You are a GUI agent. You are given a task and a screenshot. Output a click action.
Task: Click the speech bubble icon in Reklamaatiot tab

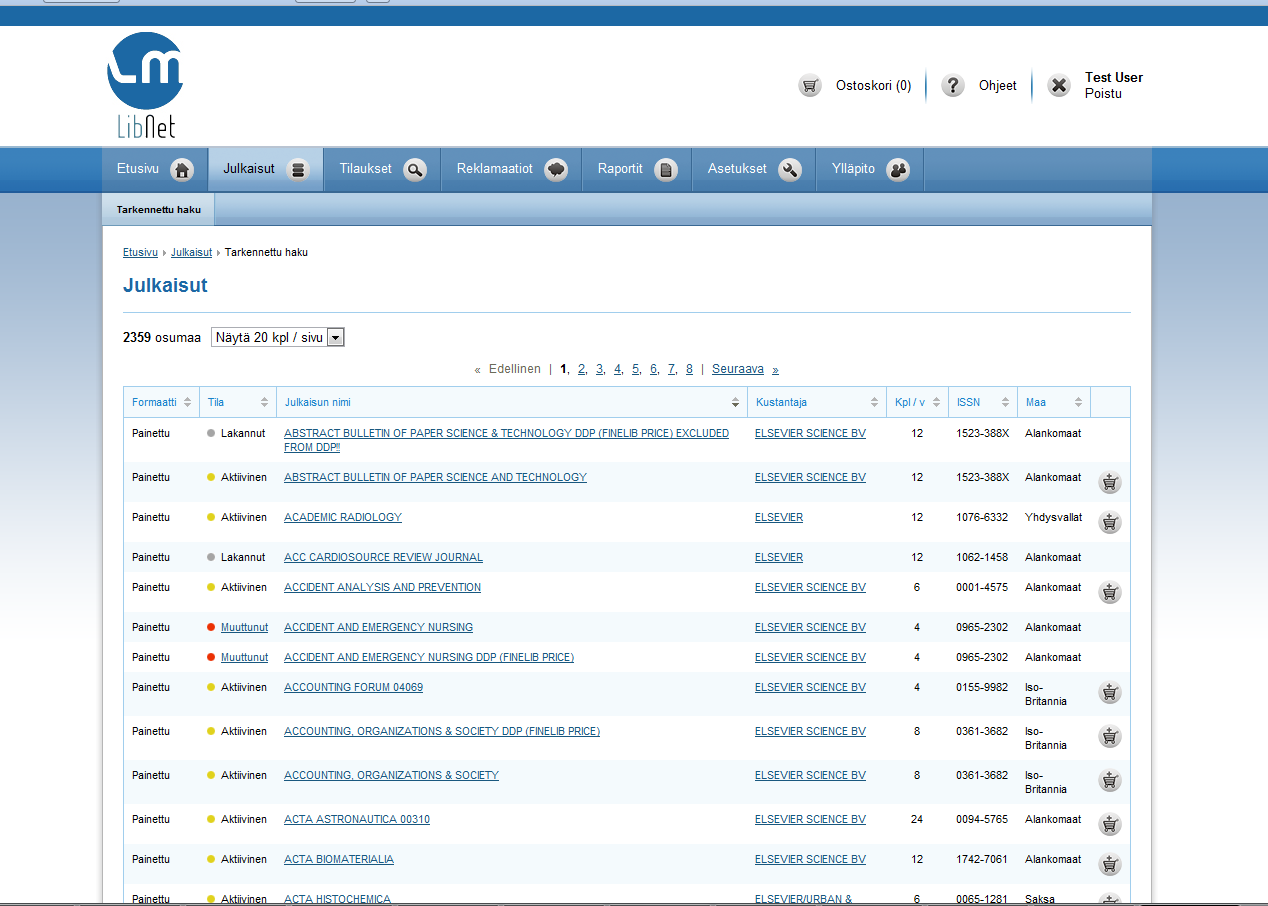coord(556,170)
